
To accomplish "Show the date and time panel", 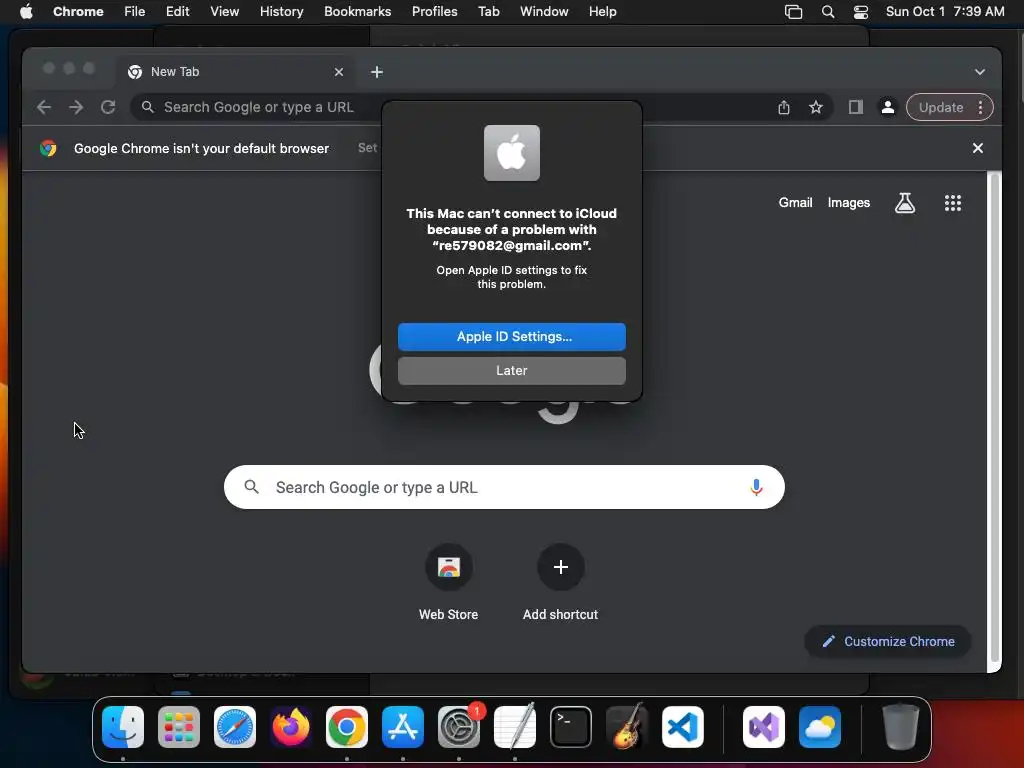I will point(945,11).
